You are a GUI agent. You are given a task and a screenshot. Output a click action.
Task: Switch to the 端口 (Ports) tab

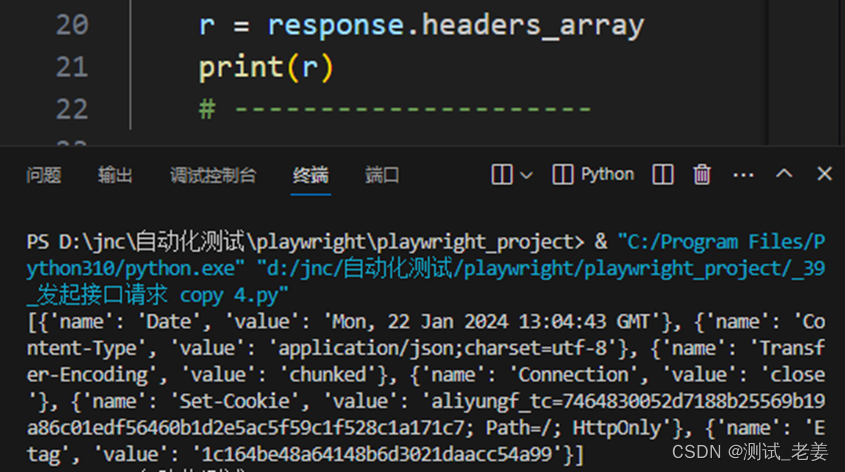[x=382, y=175]
